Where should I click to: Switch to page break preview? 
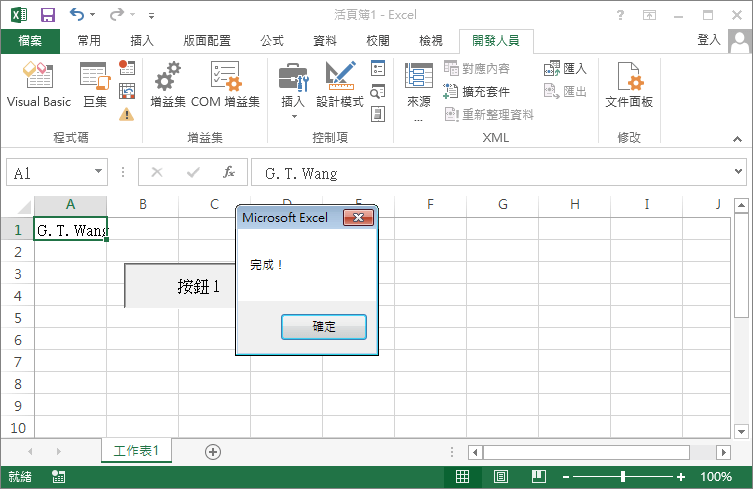pos(539,477)
